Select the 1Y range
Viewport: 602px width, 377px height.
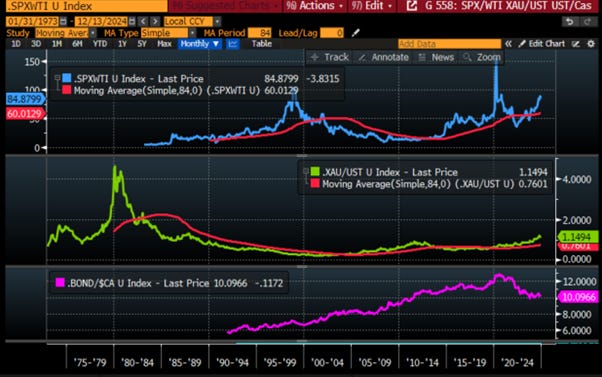[122, 44]
